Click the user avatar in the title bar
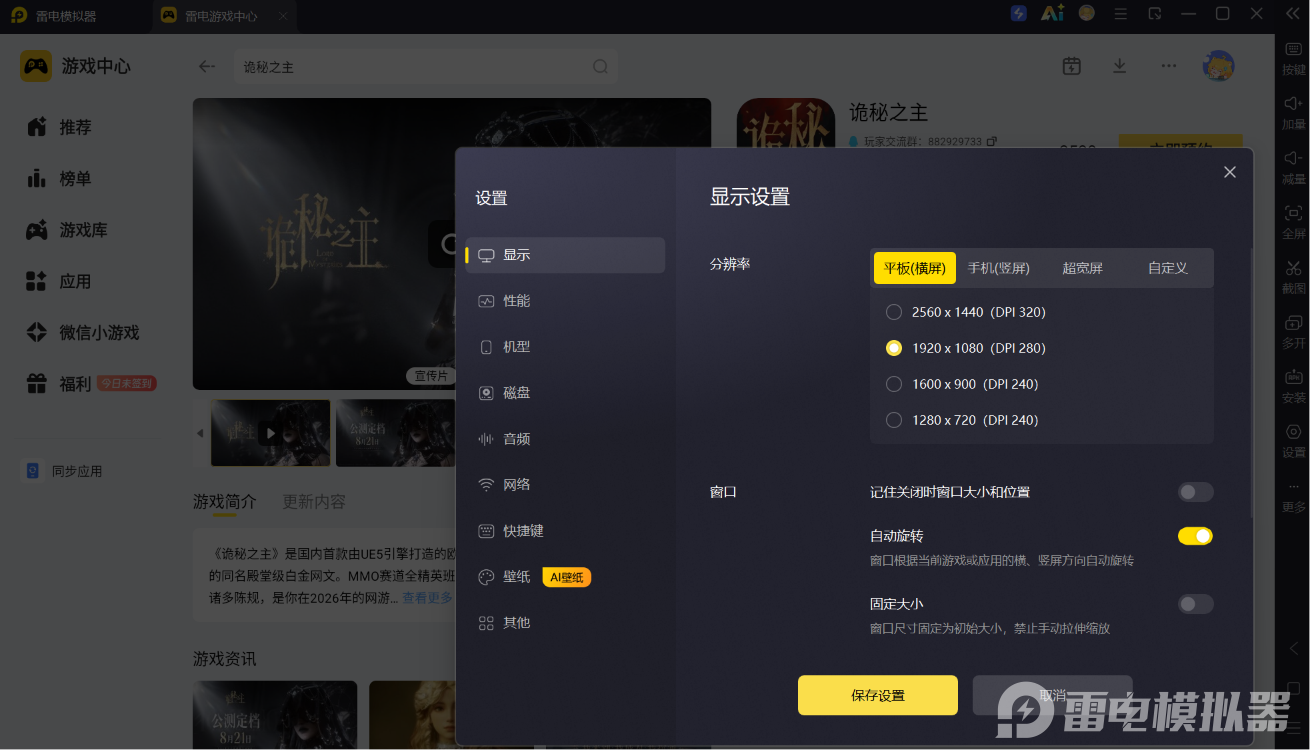The height and width of the screenshot is (750, 1310). pyautogui.click(x=1086, y=14)
